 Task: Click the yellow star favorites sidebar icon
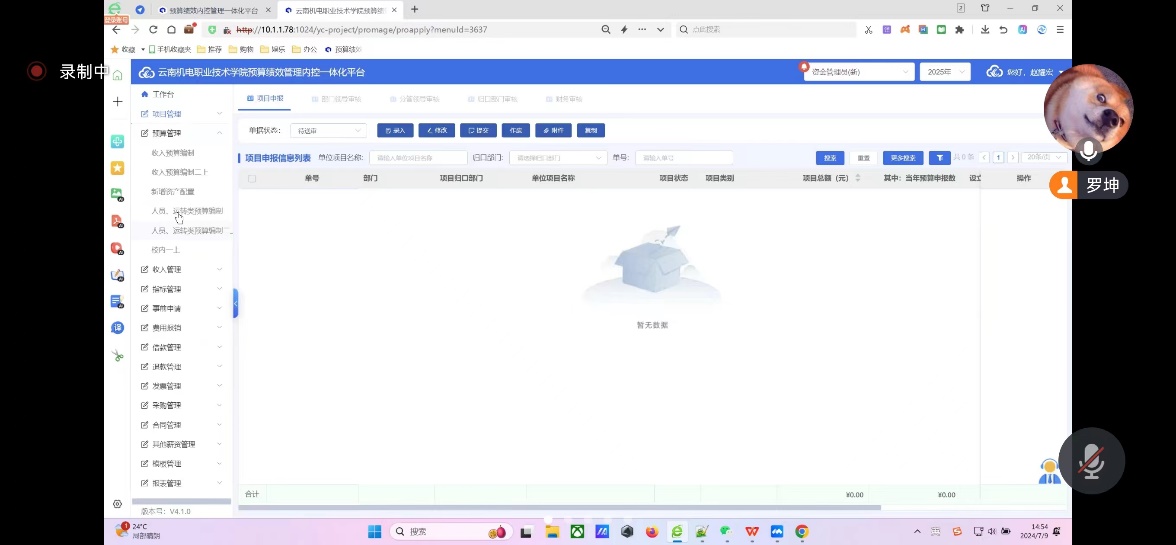(117, 168)
